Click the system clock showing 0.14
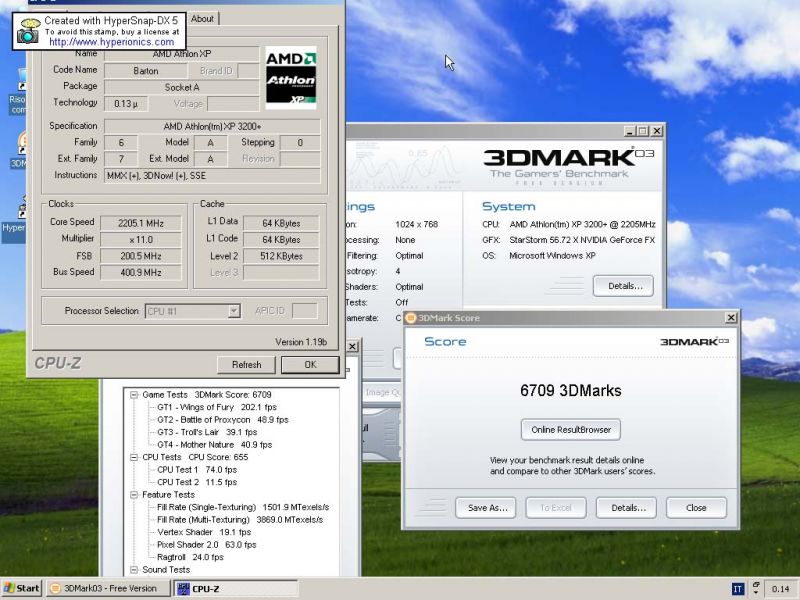The image size is (800, 600). 780,589
